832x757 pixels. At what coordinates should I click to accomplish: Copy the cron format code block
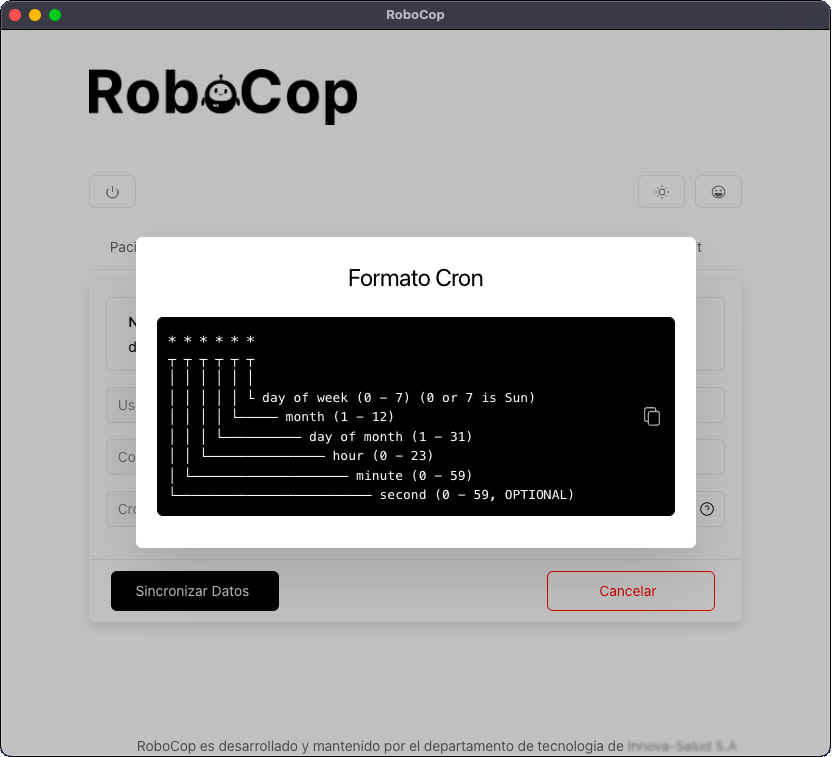[x=652, y=416]
